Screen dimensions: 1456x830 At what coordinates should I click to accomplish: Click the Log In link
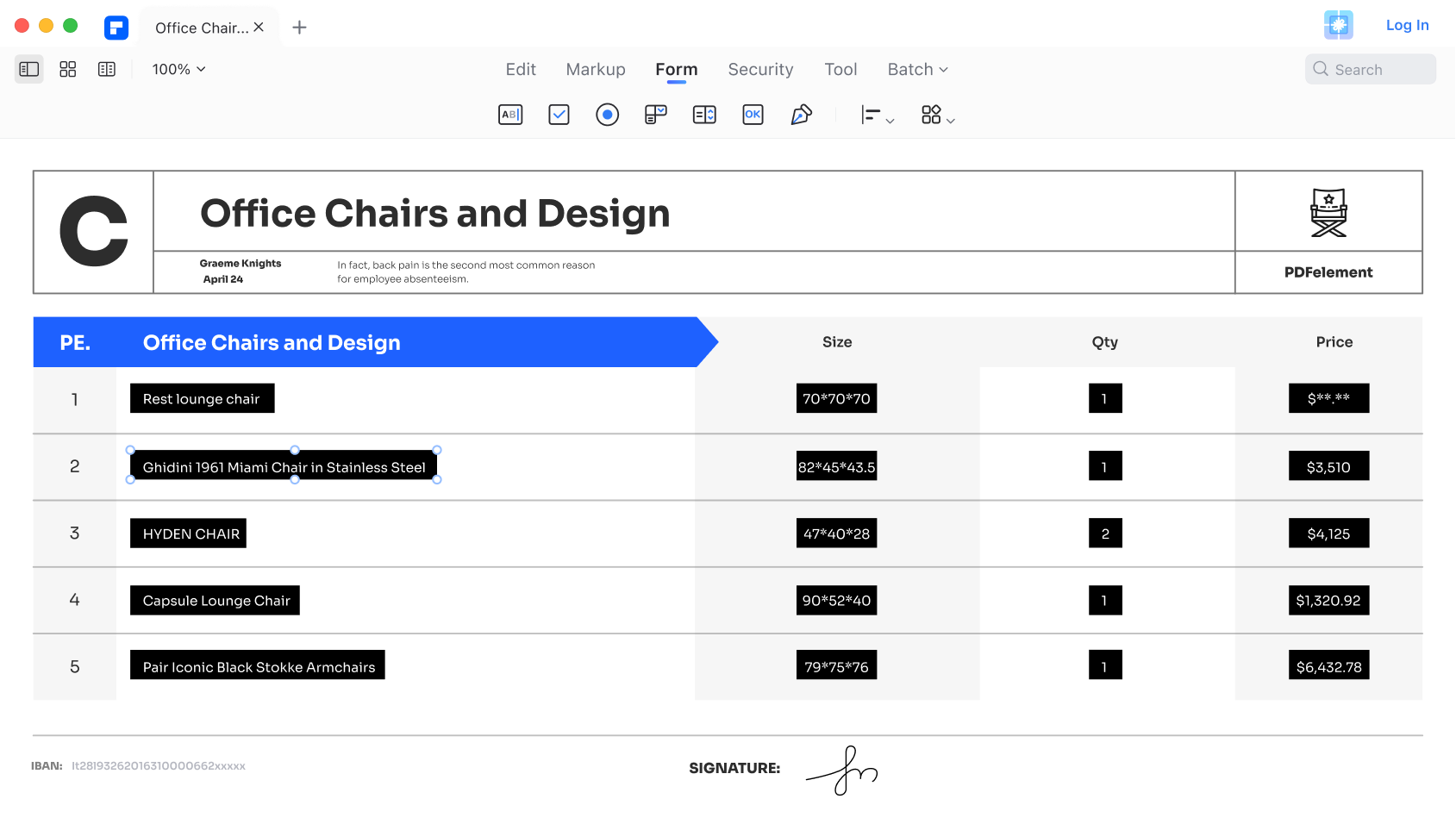pos(1407,25)
